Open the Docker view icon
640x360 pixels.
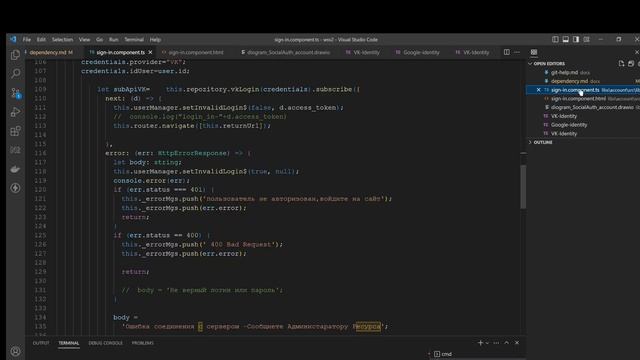15,169
